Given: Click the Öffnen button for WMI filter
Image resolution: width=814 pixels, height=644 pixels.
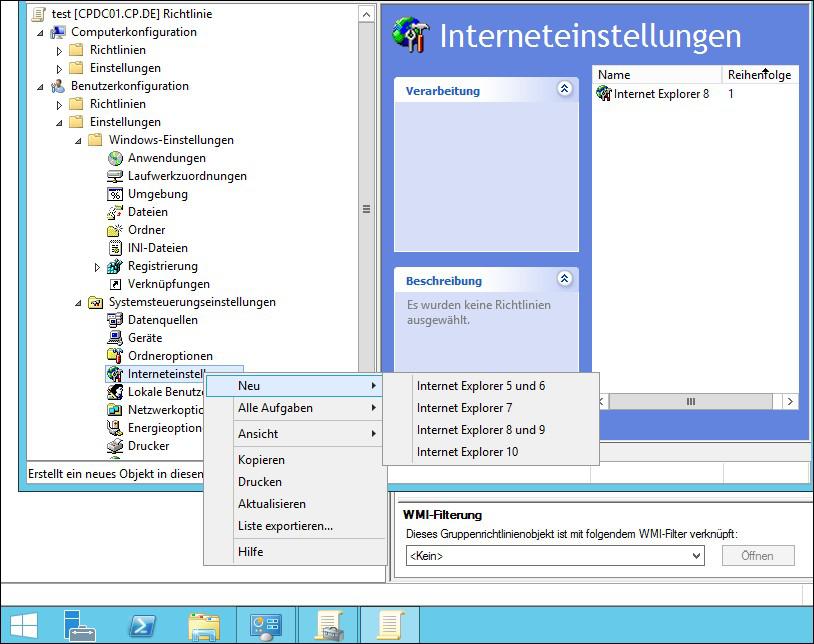Looking at the screenshot, I should pyautogui.click(x=758, y=556).
